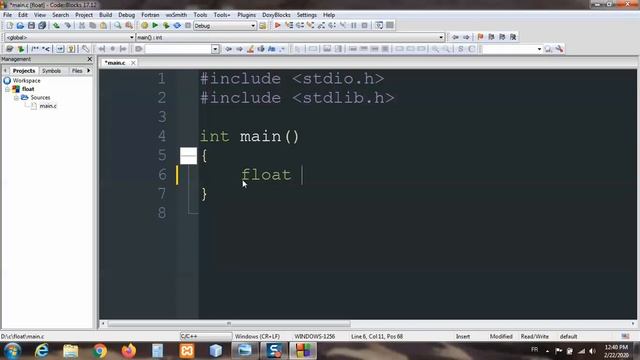Image resolution: width=640 pixels, height=360 pixels.
Task: Open Internet Explorer from the taskbar
Action: click(x=42, y=351)
